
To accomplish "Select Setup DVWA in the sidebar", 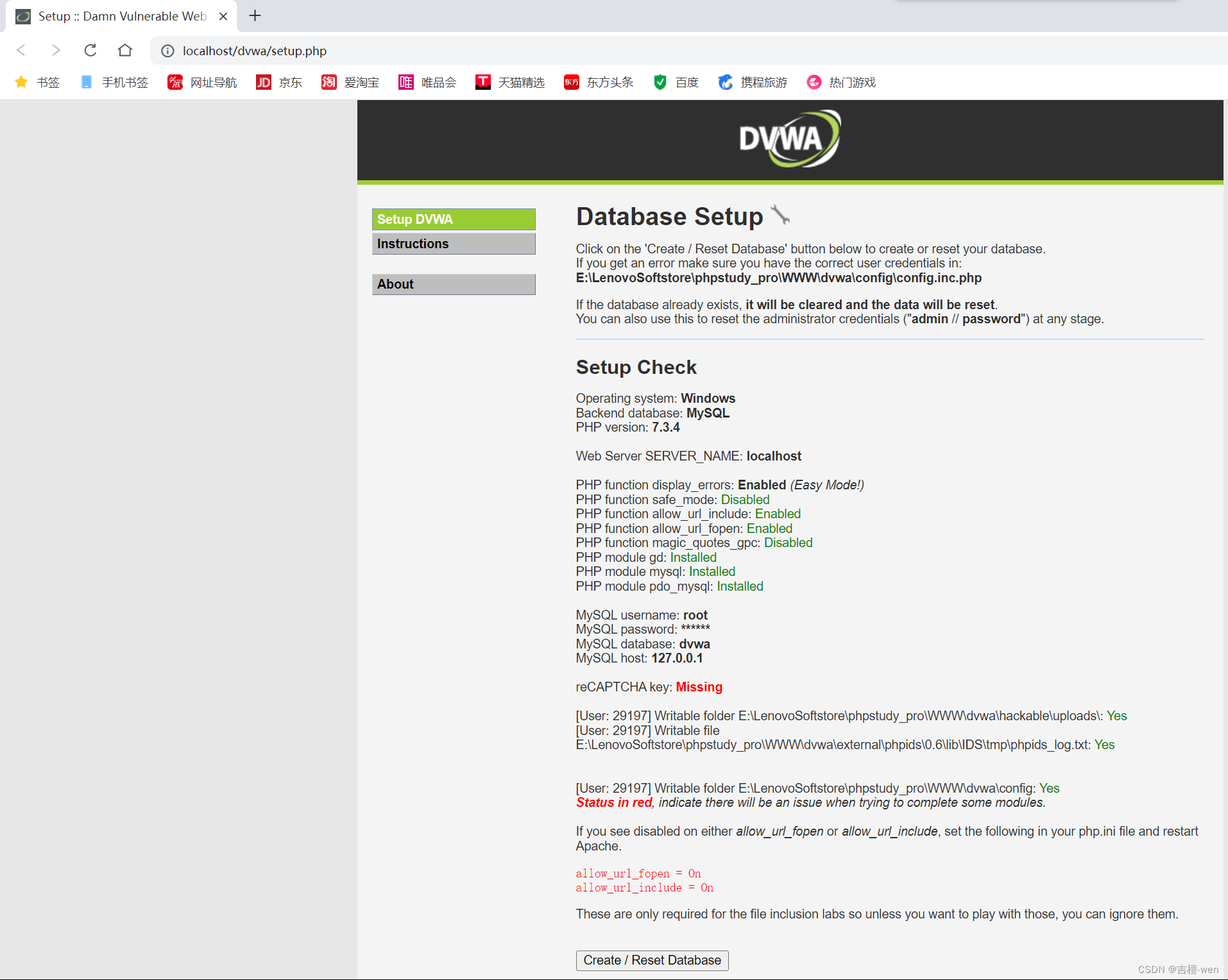I will (454, 219).
